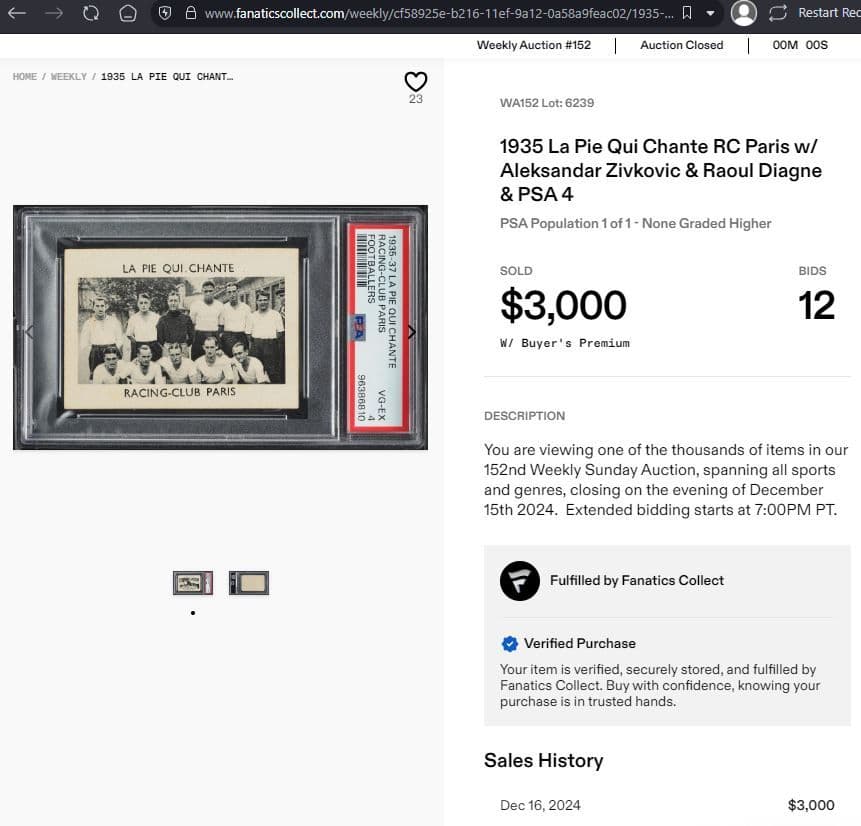861x826 pixels.
Task: Click the blue Verified Purchase checkmark badge
Action: (510, 643)
